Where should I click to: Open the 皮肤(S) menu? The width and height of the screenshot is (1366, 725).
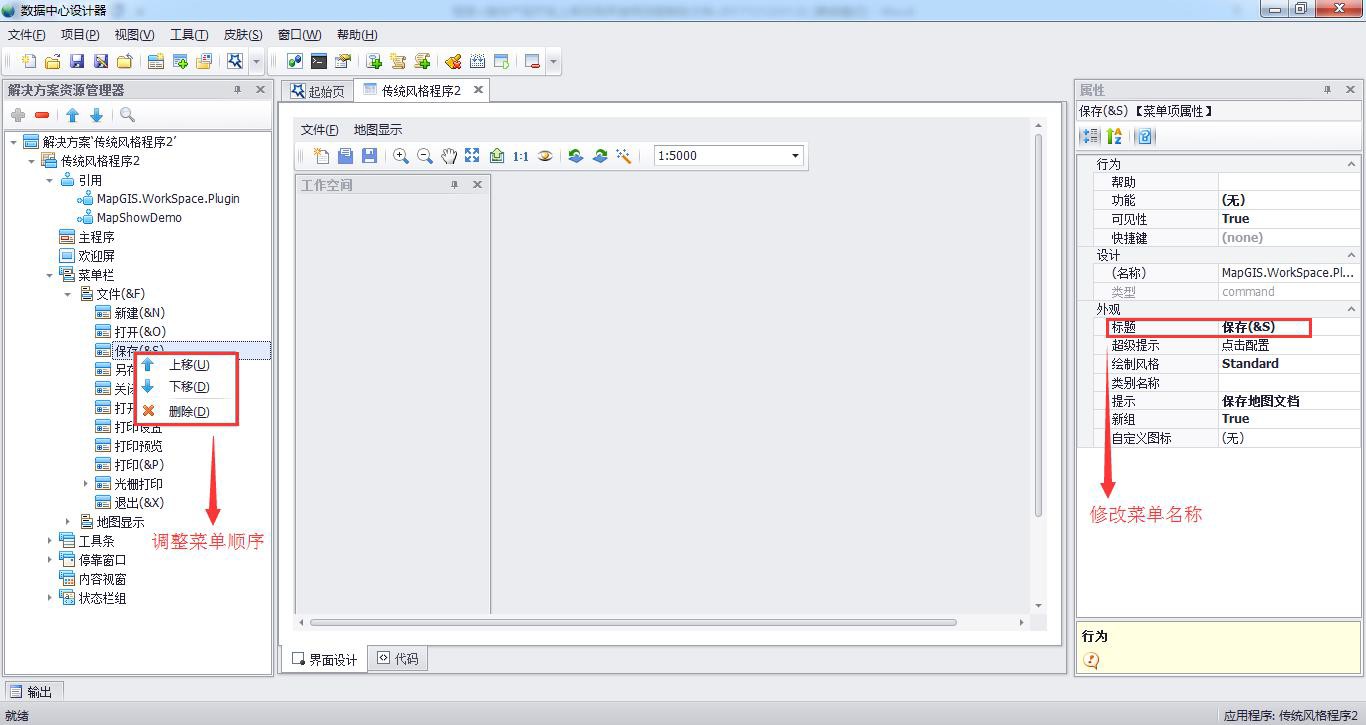[243, 35]
